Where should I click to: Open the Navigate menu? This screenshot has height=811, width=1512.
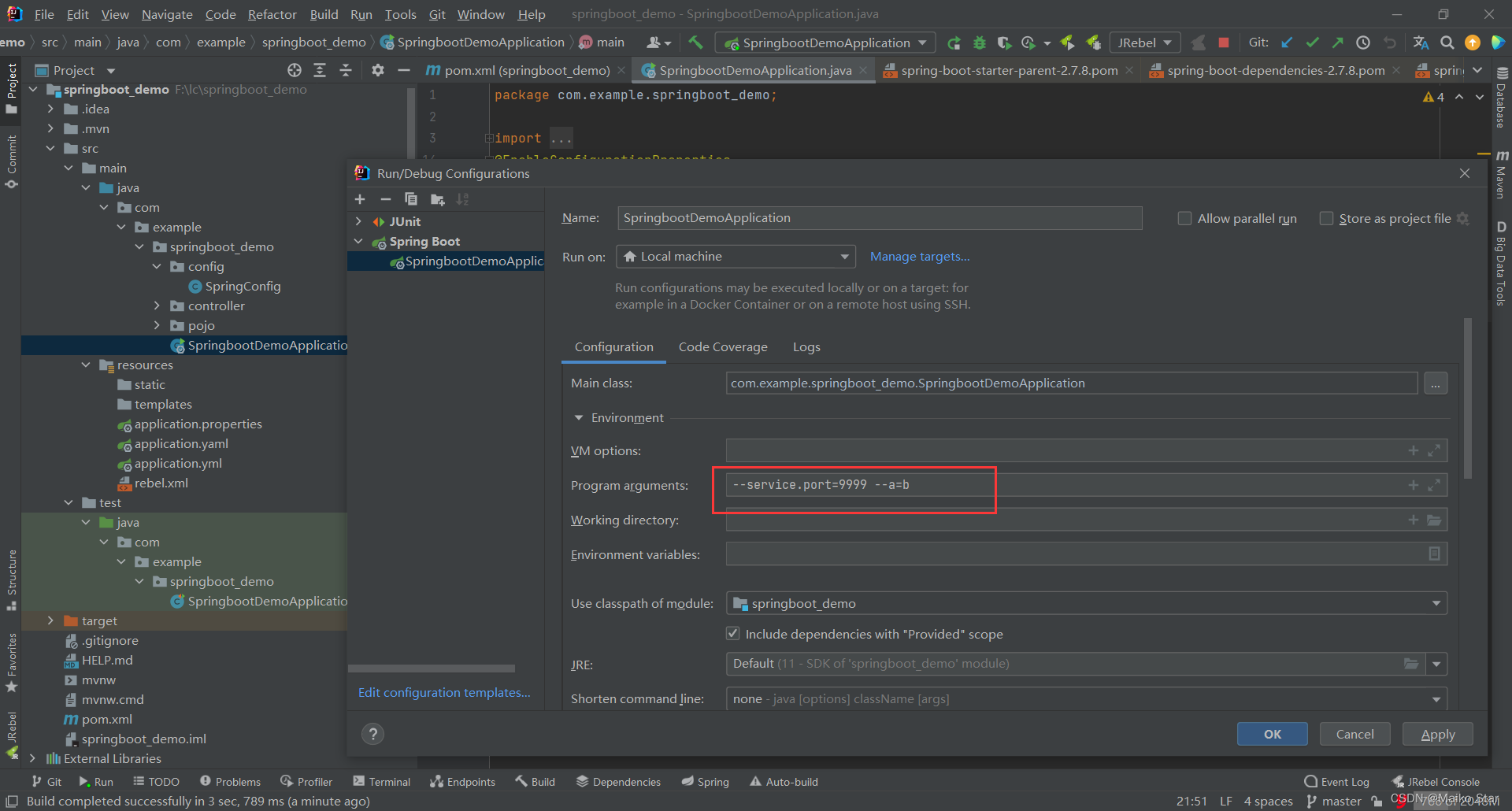coord(167,14)
